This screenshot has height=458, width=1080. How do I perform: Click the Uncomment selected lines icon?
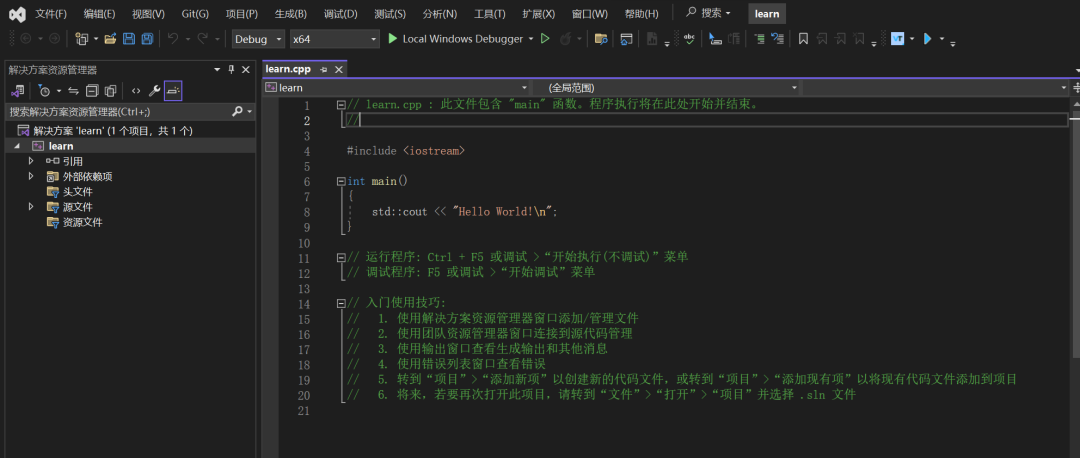click(778, 39)
